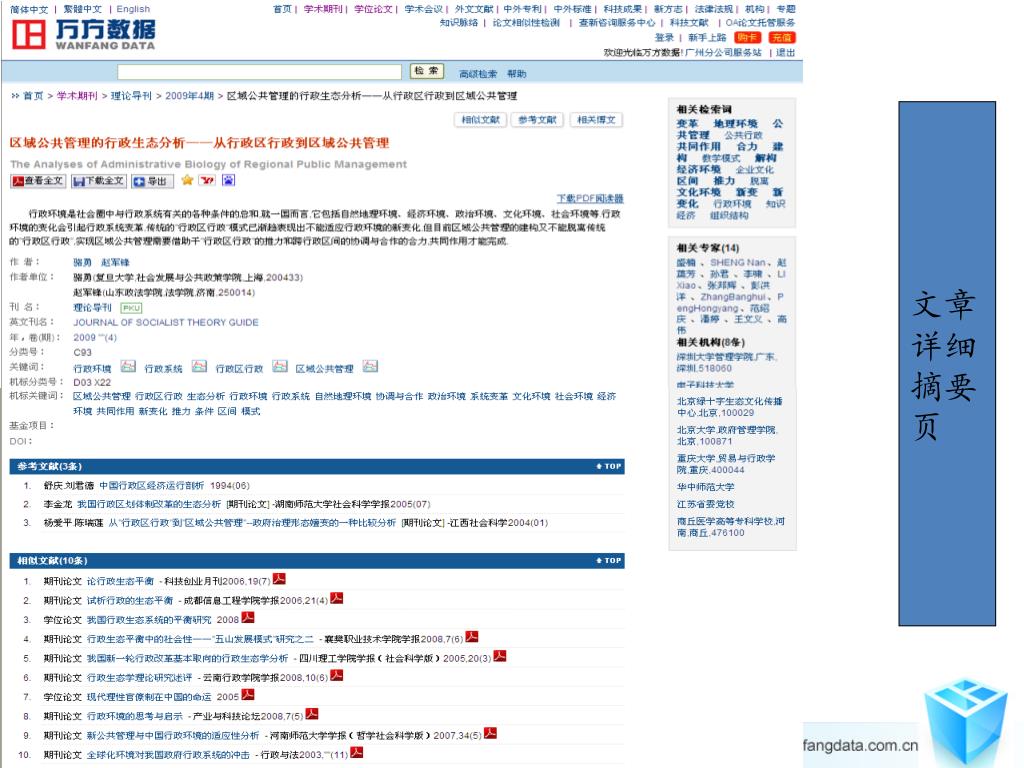
Task: Open 中外专利 in top navigation
Action: pos(522,9)
